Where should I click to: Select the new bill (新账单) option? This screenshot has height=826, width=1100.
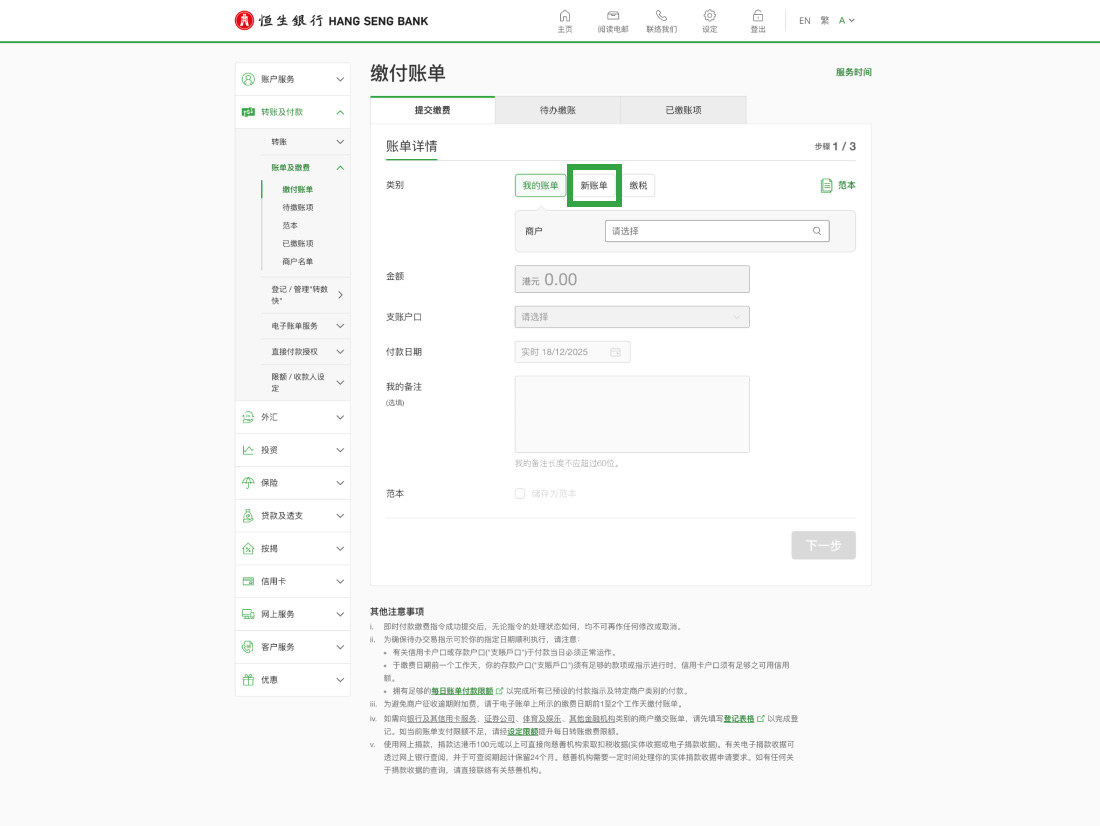[x=594, y=185]
